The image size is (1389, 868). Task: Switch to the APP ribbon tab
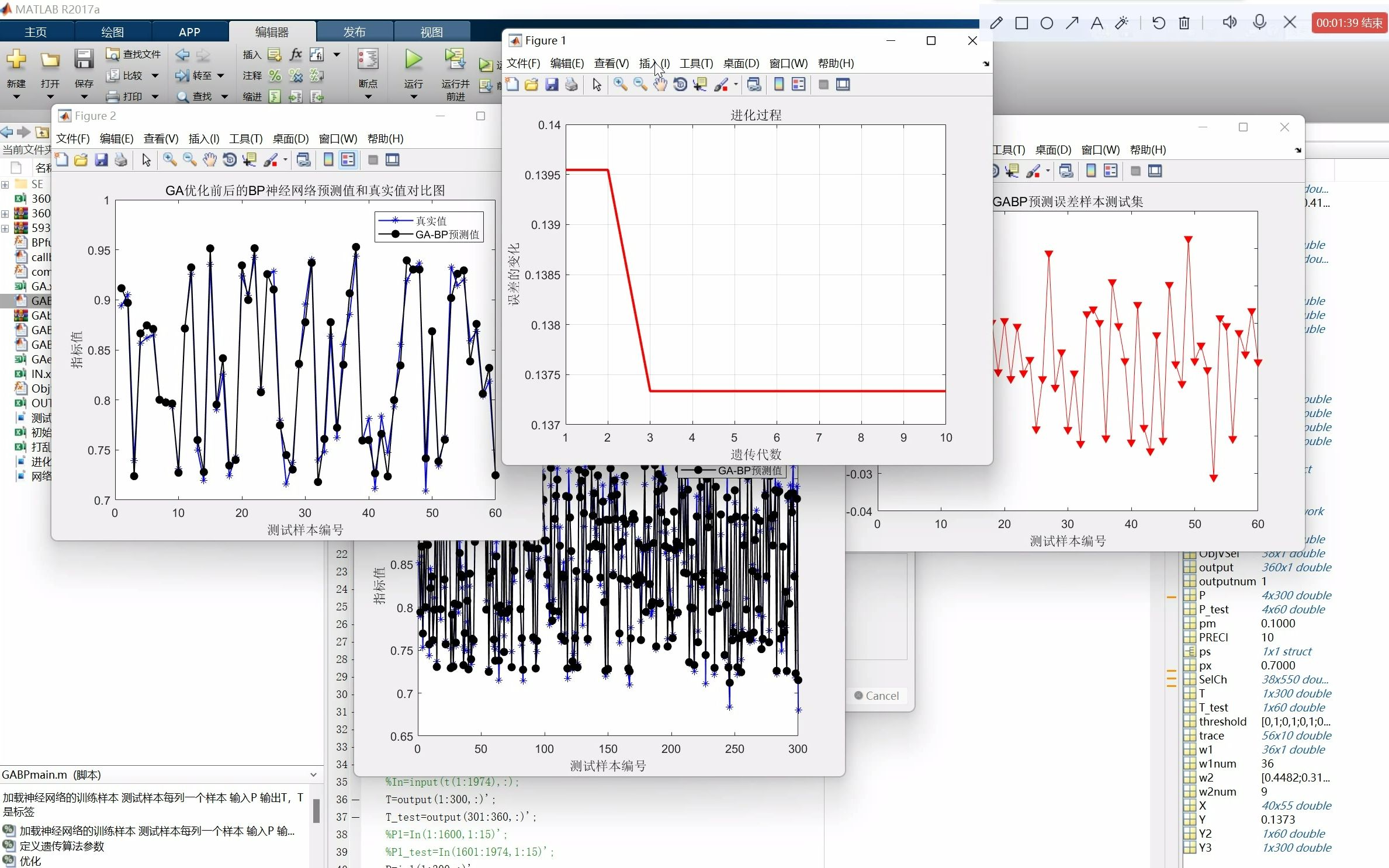tap(189, 32)
